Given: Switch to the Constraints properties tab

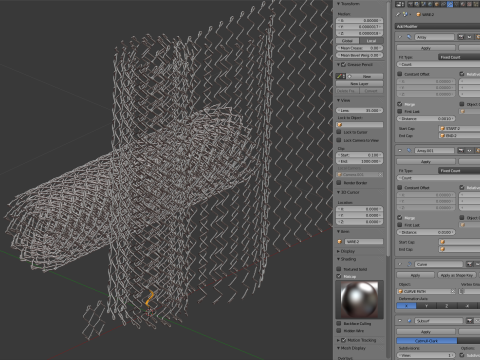Looking at the screenshot, I should pyautogui.click(x=444, y=4).
